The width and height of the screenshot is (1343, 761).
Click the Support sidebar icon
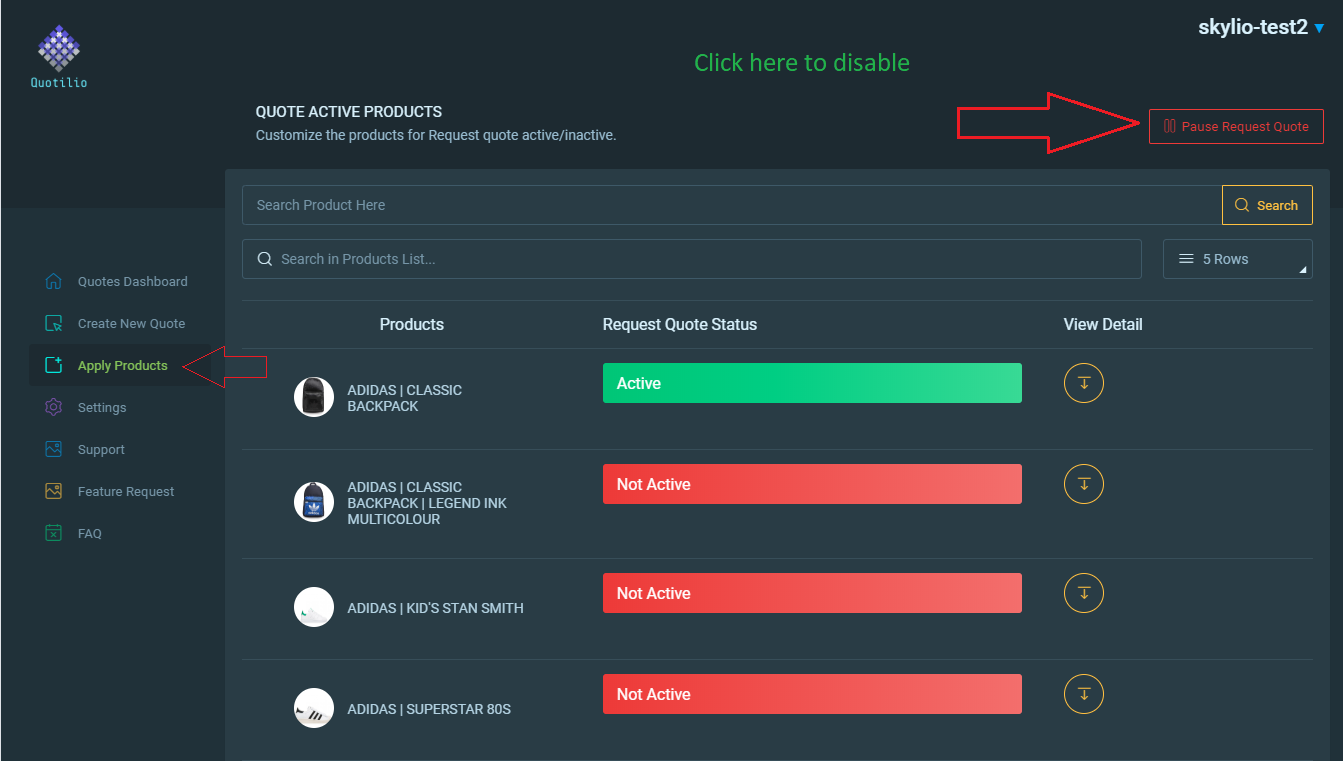(x=54, y=449)
